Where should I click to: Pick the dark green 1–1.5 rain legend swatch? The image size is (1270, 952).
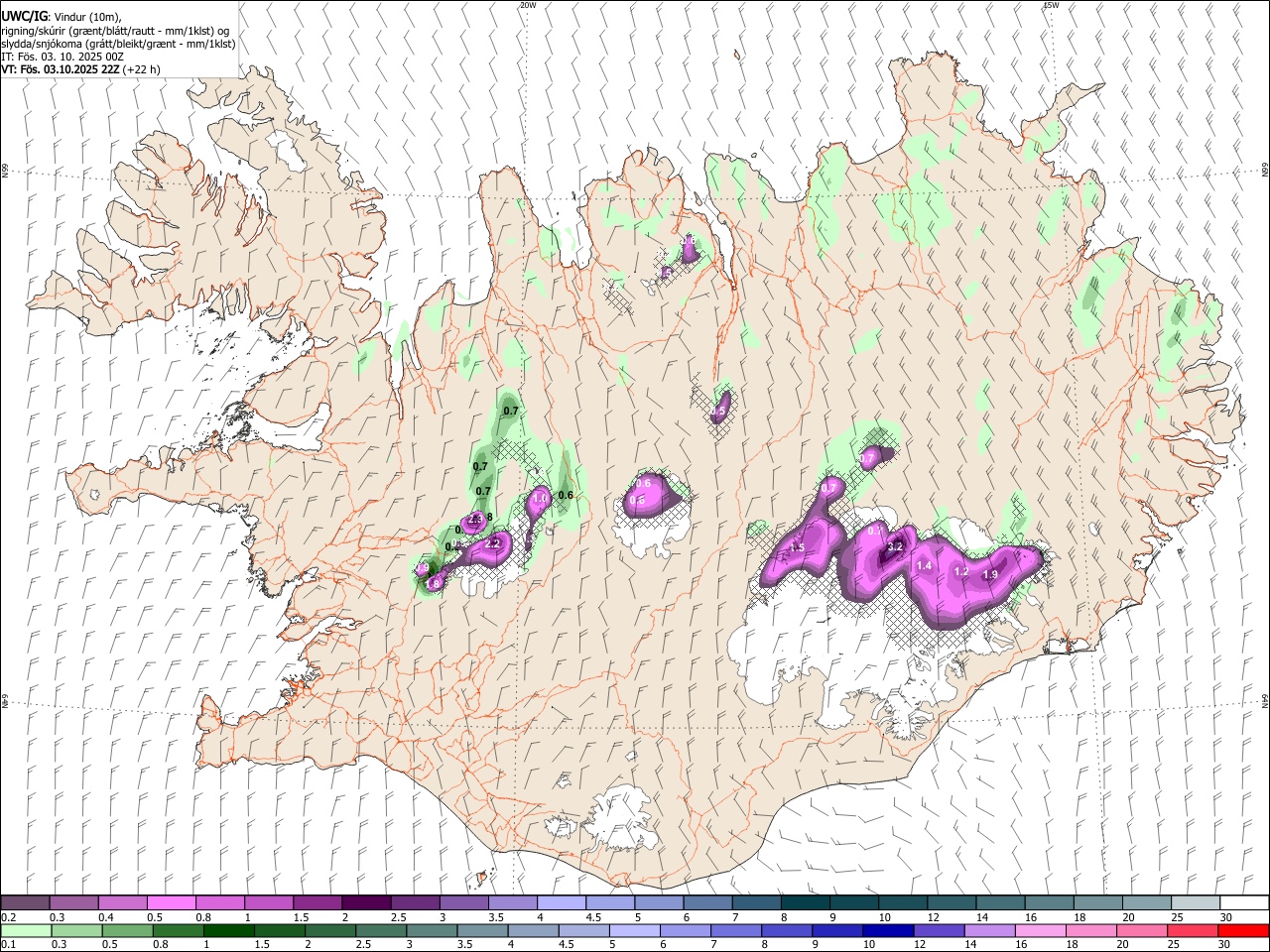click(228, 930)
